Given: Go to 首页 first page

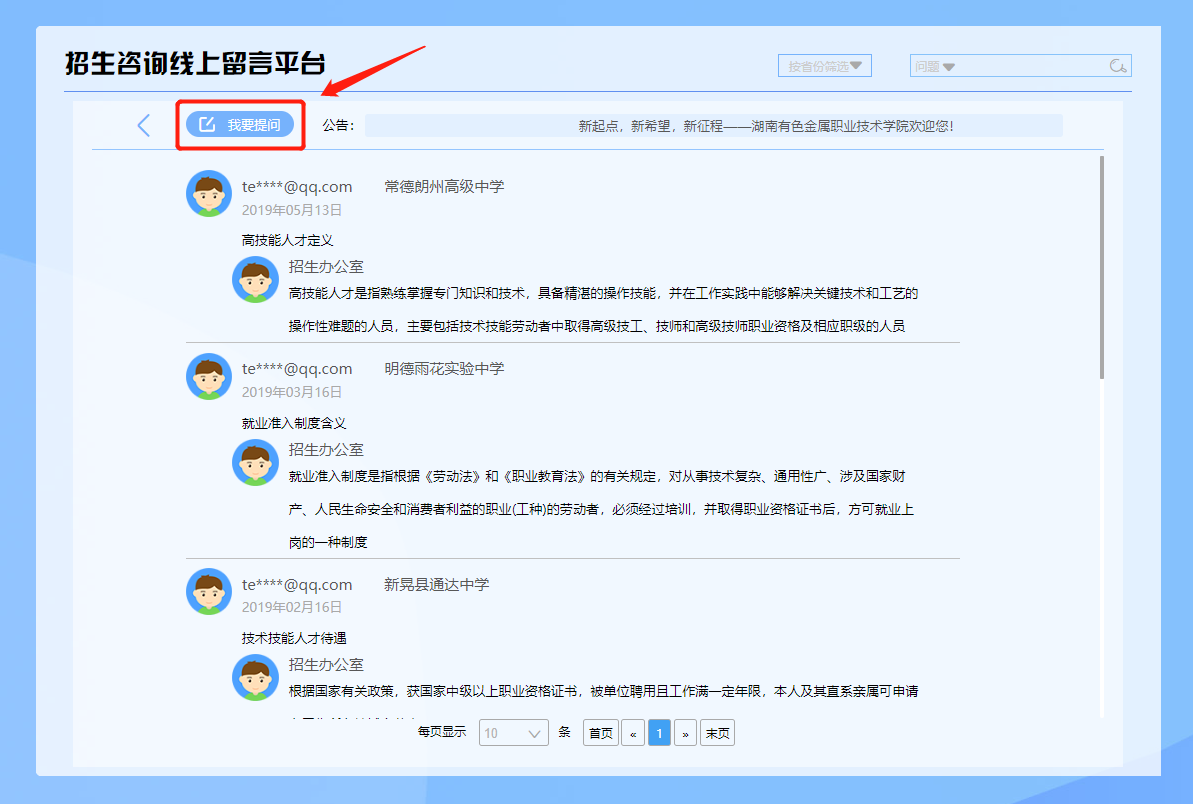Looking at the screenshot, I should (x=600, y=733).
